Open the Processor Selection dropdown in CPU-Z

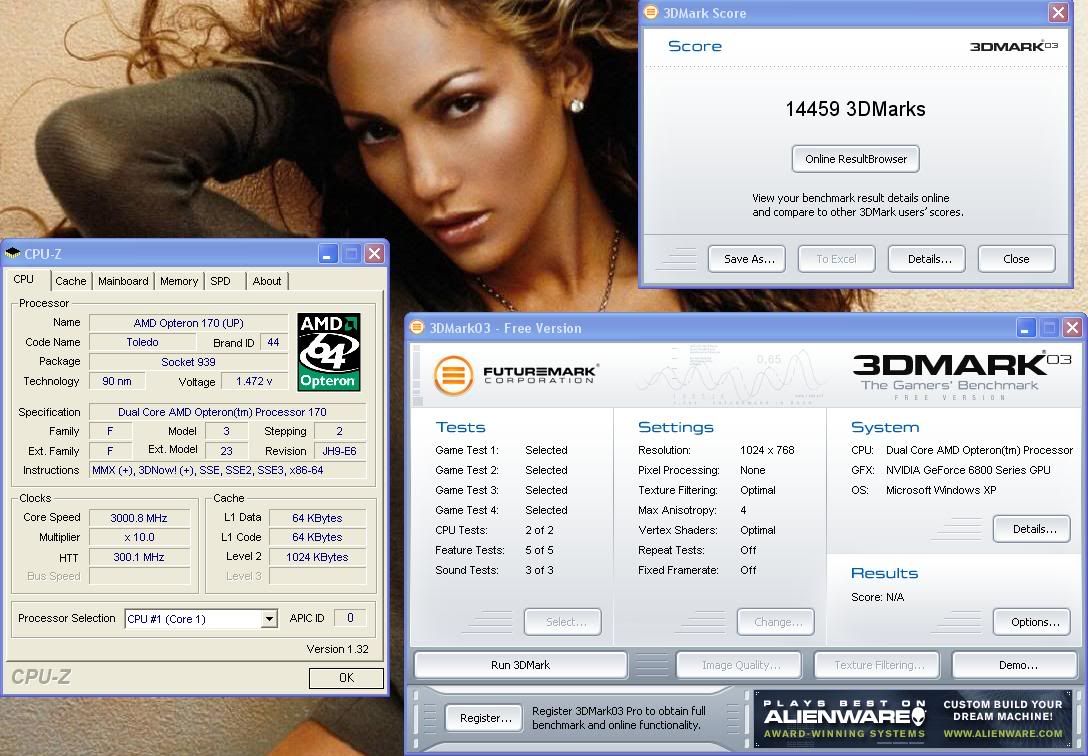[x=269, y=619]
